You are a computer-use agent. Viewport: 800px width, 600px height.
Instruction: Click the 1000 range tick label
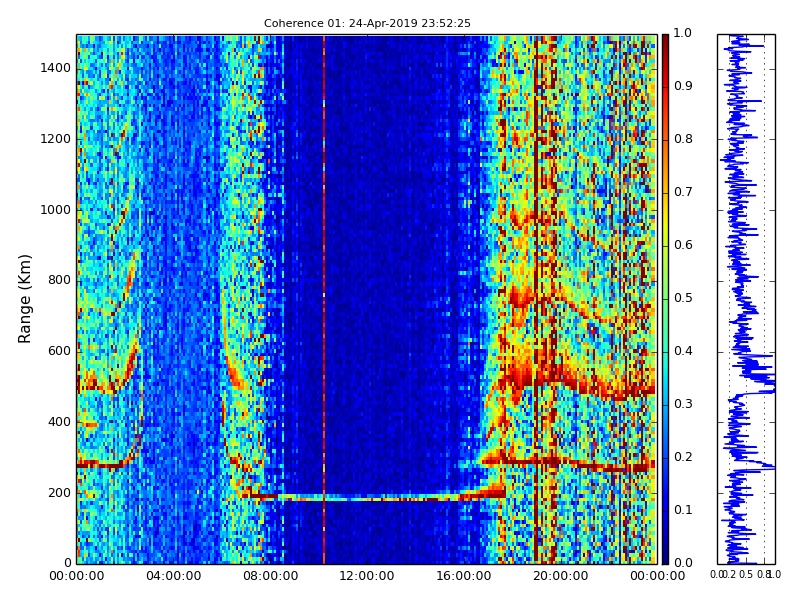pyautogui.click(x=55, y=210)
